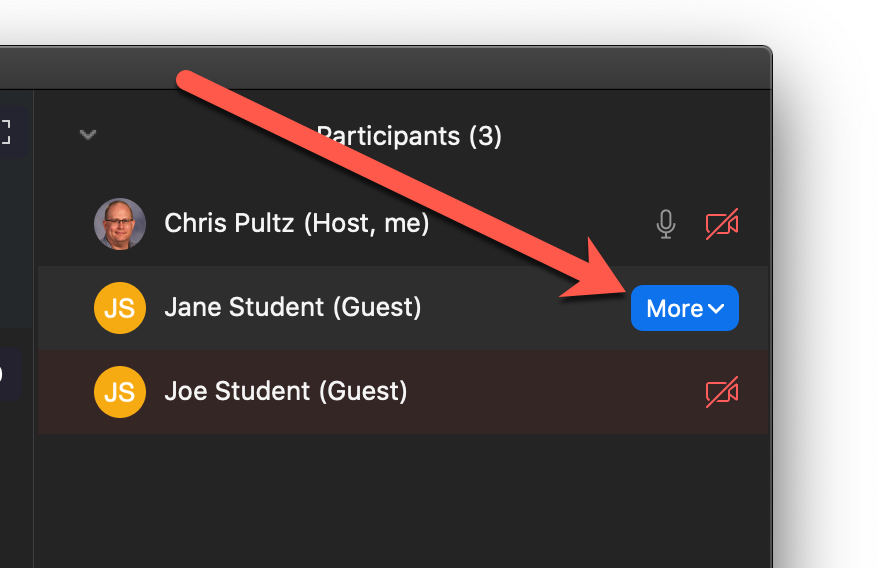The image size is (884, 568).
Task: Click Chris Pultz's profile photo
Action: point(120,224)
